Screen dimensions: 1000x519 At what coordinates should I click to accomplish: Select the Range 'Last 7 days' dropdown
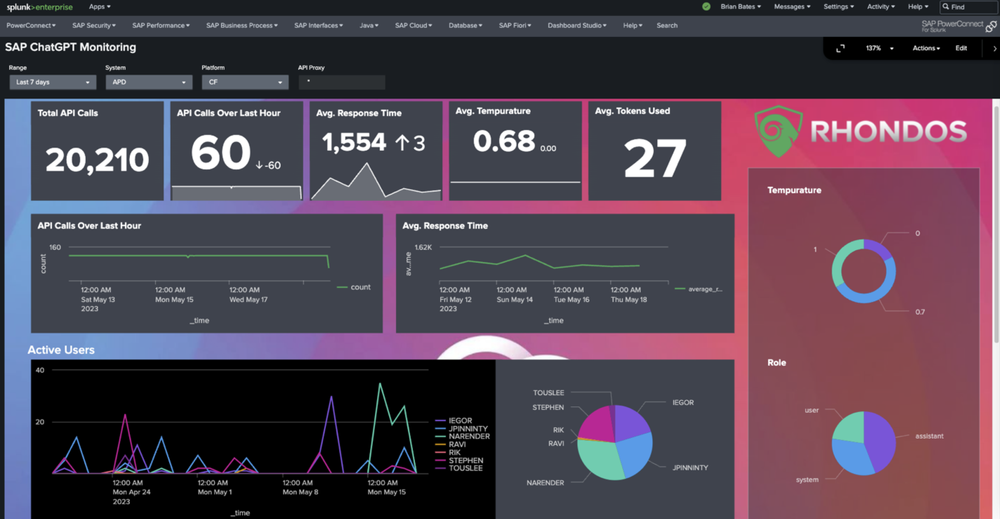click(52, 82)
